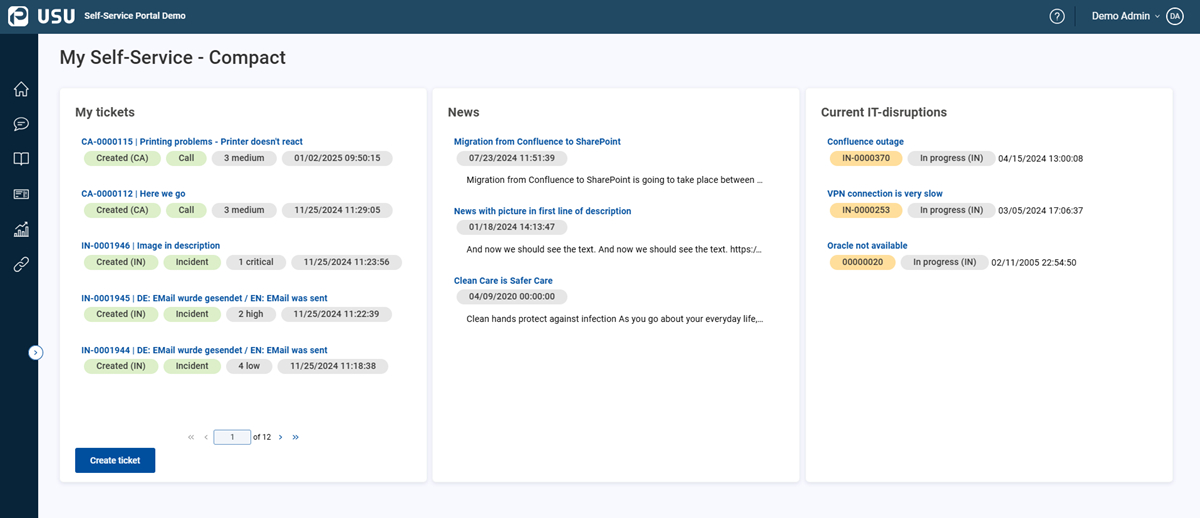Open ticket IN-0001944 EMail wurde gesendet
This screenshot has height=518, width=1200.
pyautogui.click(x=204, y=350)
